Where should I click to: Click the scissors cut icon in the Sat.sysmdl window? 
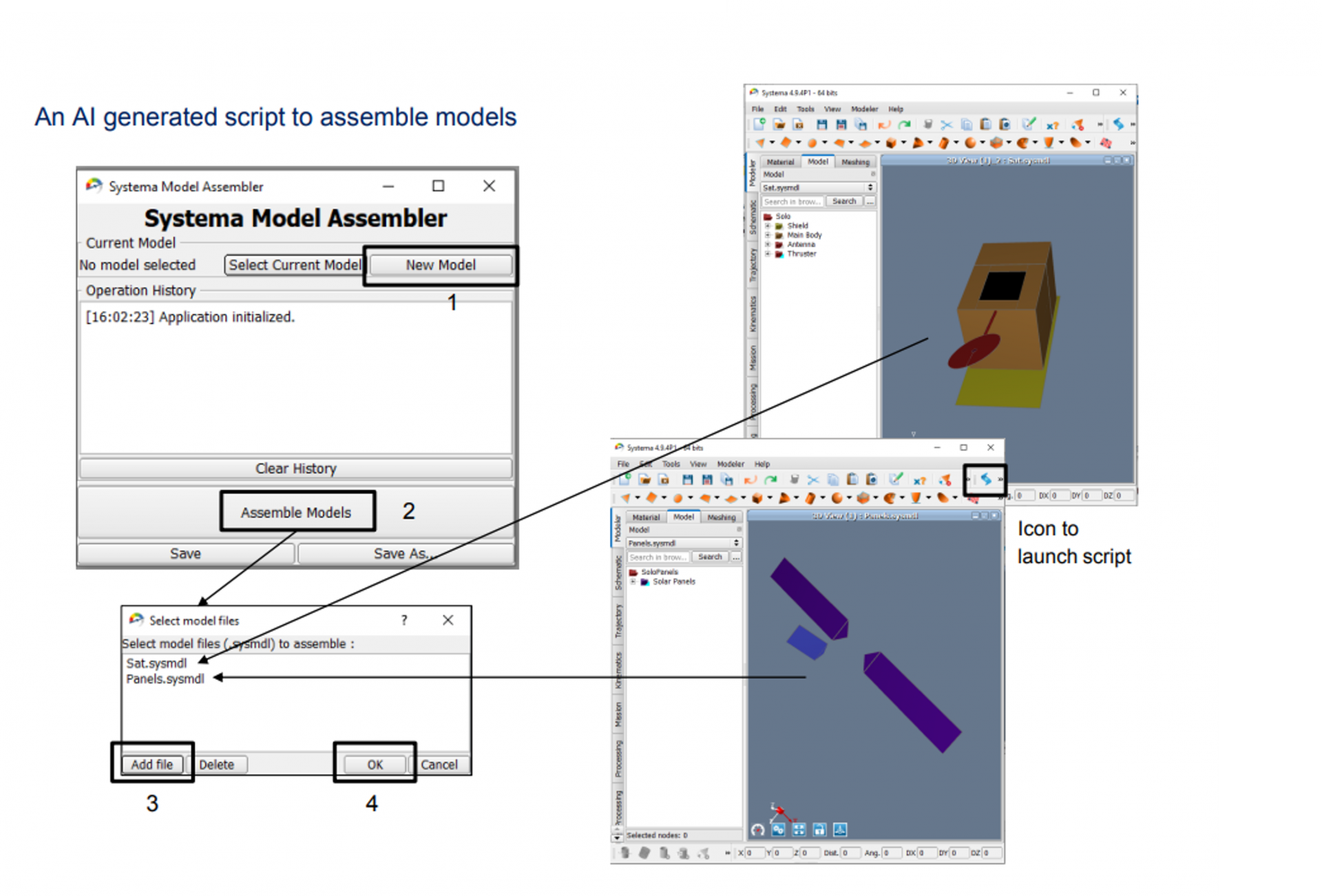(946, 125)
